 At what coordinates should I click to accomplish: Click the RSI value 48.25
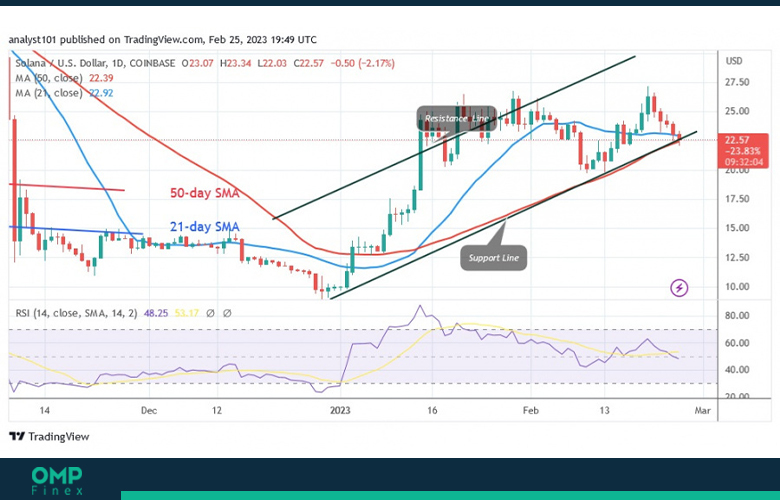click(156, 313)
